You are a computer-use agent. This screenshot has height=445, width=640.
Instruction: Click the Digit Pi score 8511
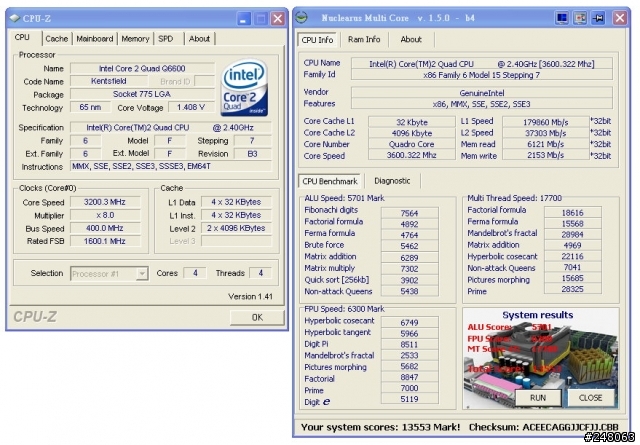click(409, 344)
